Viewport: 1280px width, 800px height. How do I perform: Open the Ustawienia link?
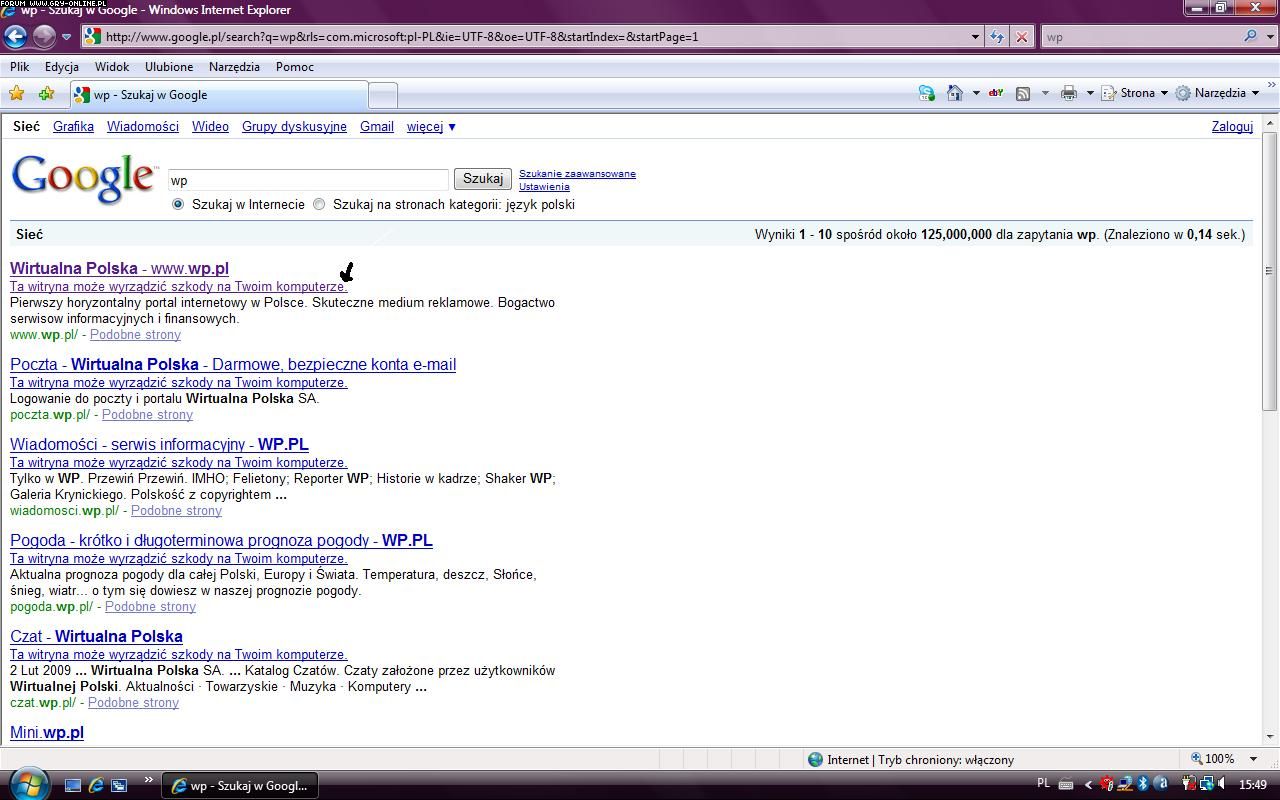coord(544,187)
